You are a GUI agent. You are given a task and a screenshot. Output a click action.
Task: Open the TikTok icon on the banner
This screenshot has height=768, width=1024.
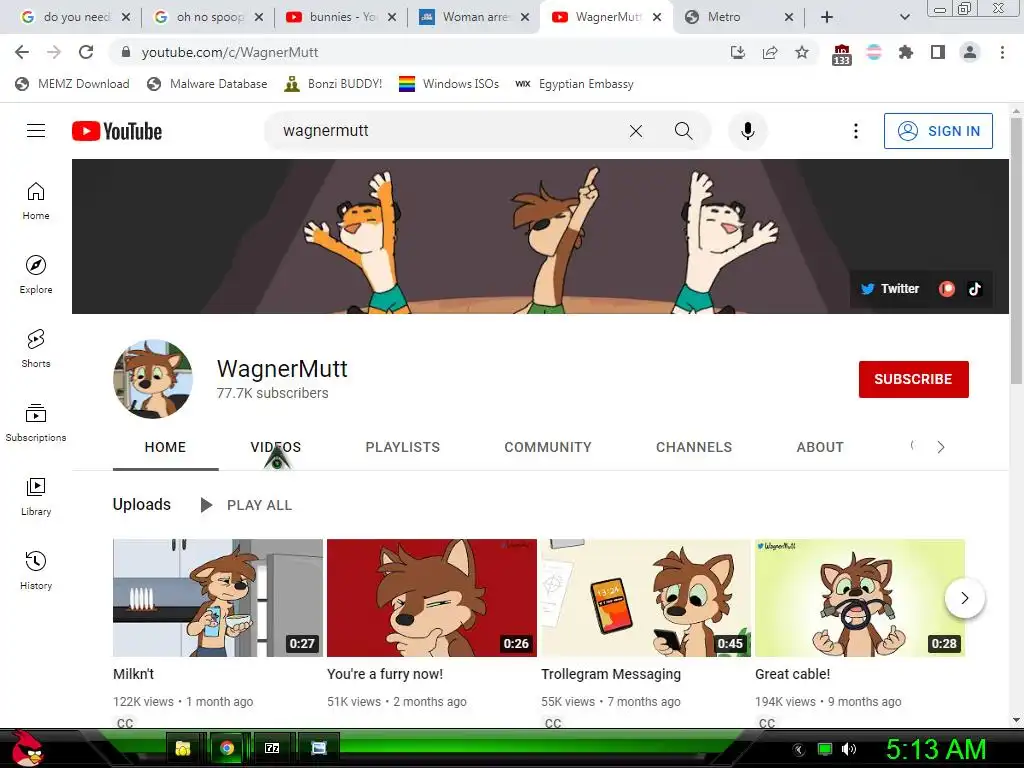[x=975, y=289]
